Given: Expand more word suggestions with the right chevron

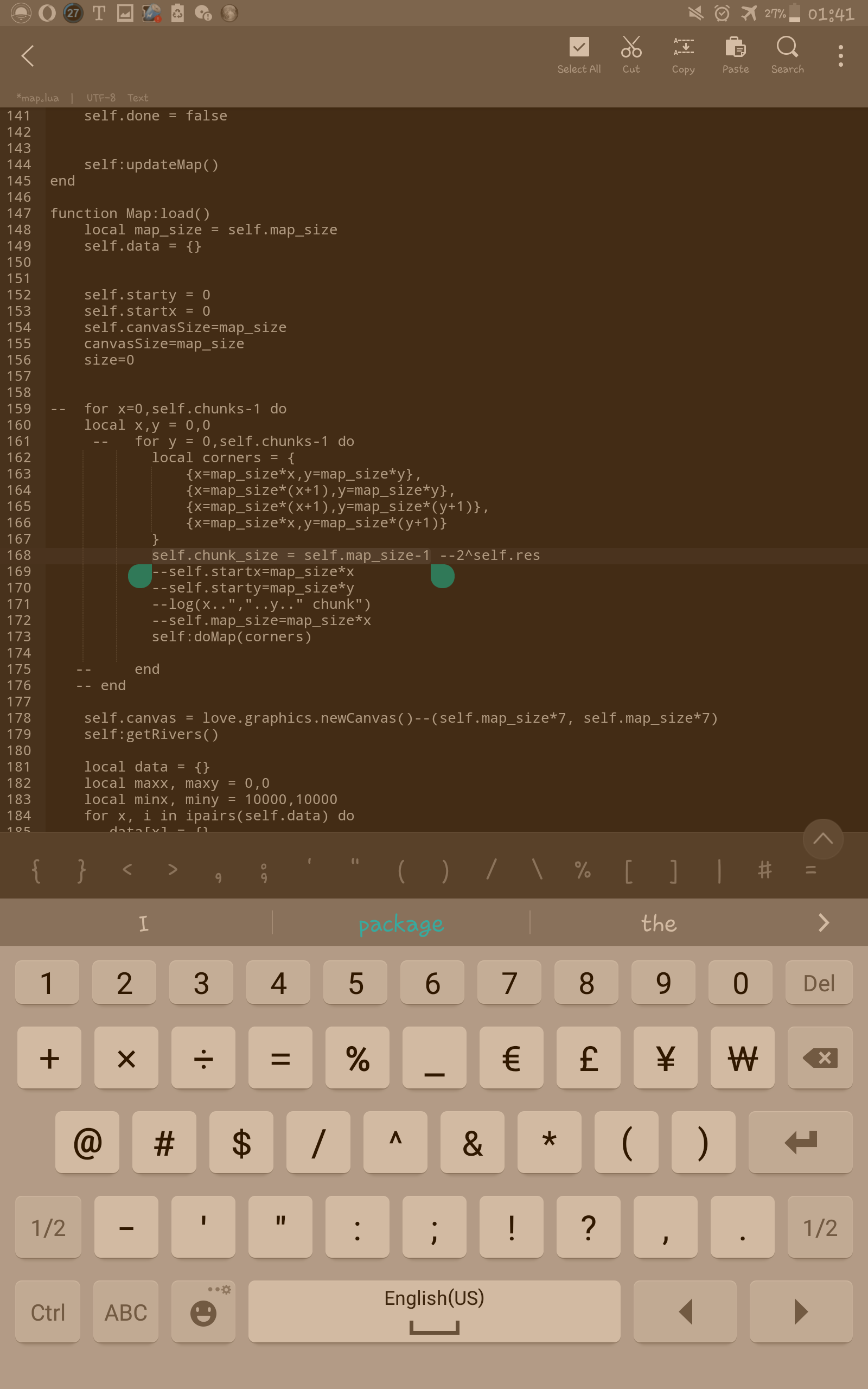Looking at the screenshot, I should pos(823,923).
